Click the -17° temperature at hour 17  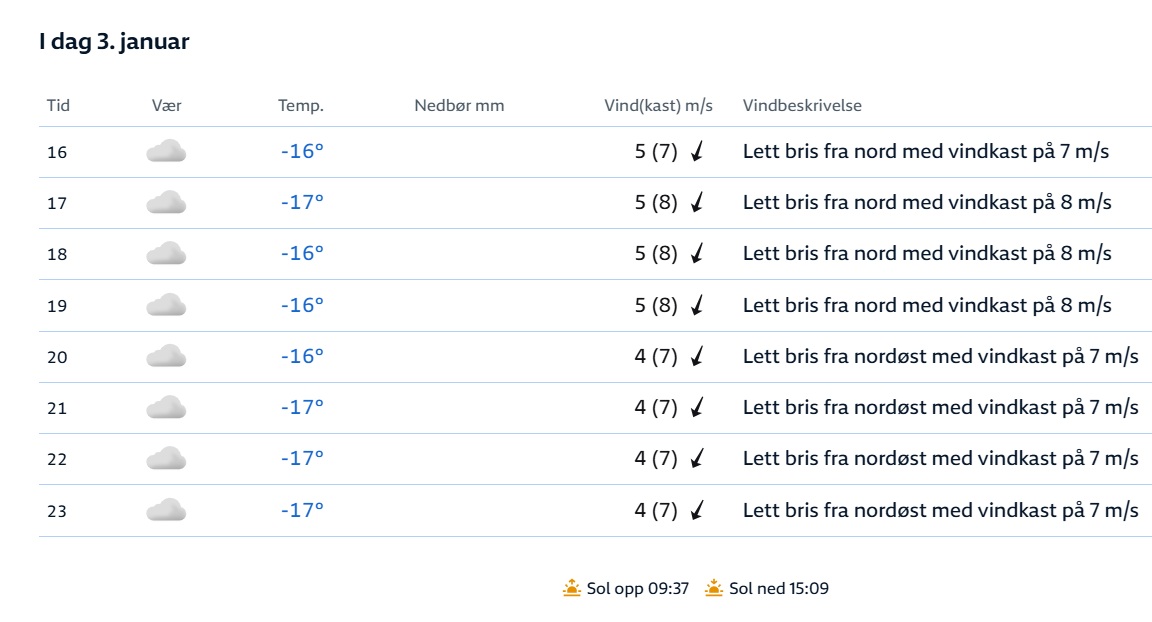point(302,203)
